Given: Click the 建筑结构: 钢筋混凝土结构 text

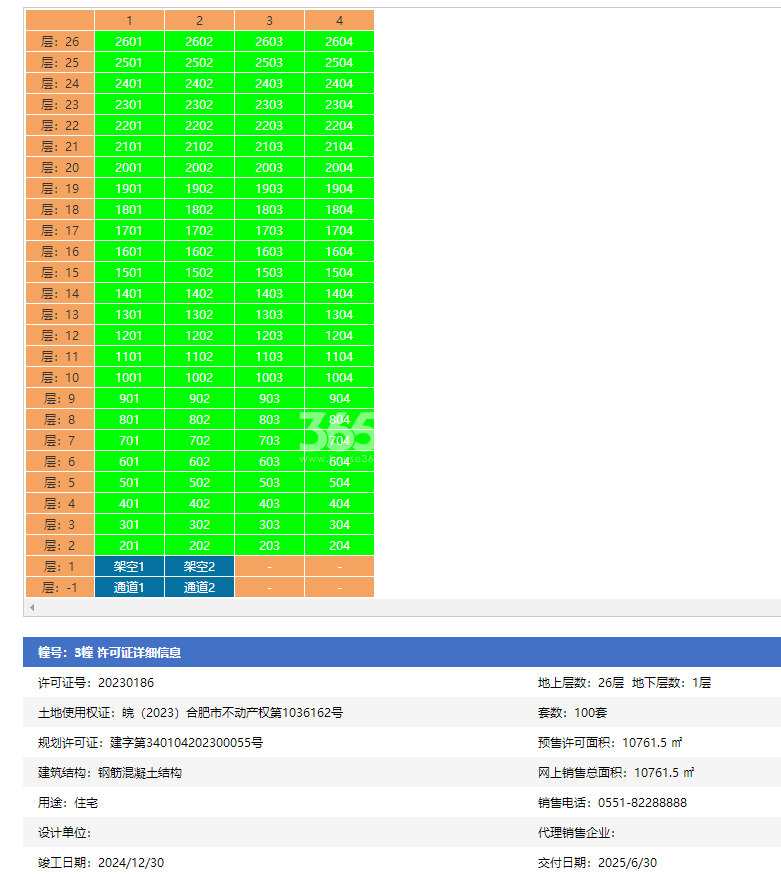Looking at the screenshot, I should point(110,773).
